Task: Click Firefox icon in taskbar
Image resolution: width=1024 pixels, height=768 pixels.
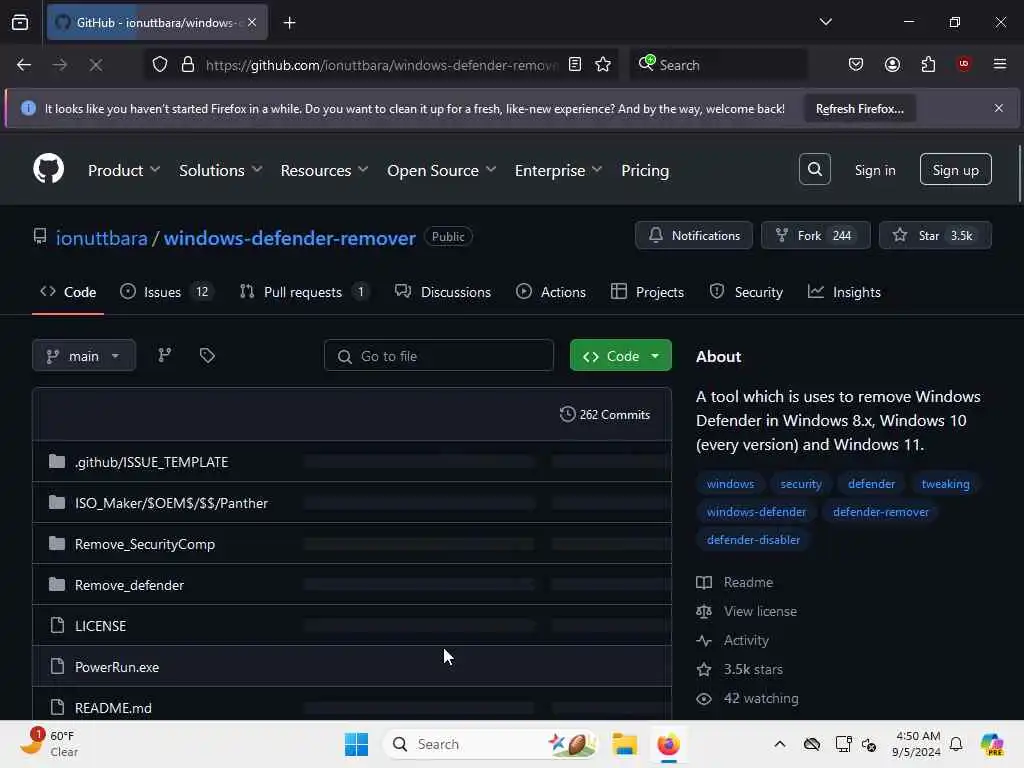Action: click(668, 744)
